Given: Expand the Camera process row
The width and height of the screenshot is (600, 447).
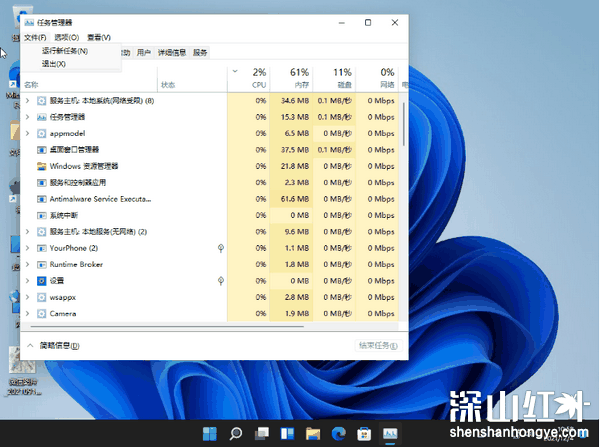Looking at the screenshot, I should [x=27, y=314].
